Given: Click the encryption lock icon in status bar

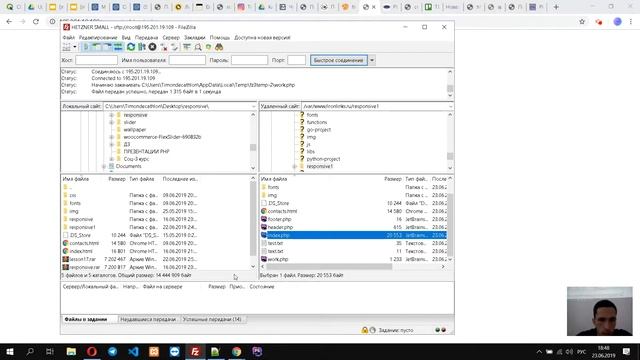Looking at the screenshot, I should coord(364,330).
